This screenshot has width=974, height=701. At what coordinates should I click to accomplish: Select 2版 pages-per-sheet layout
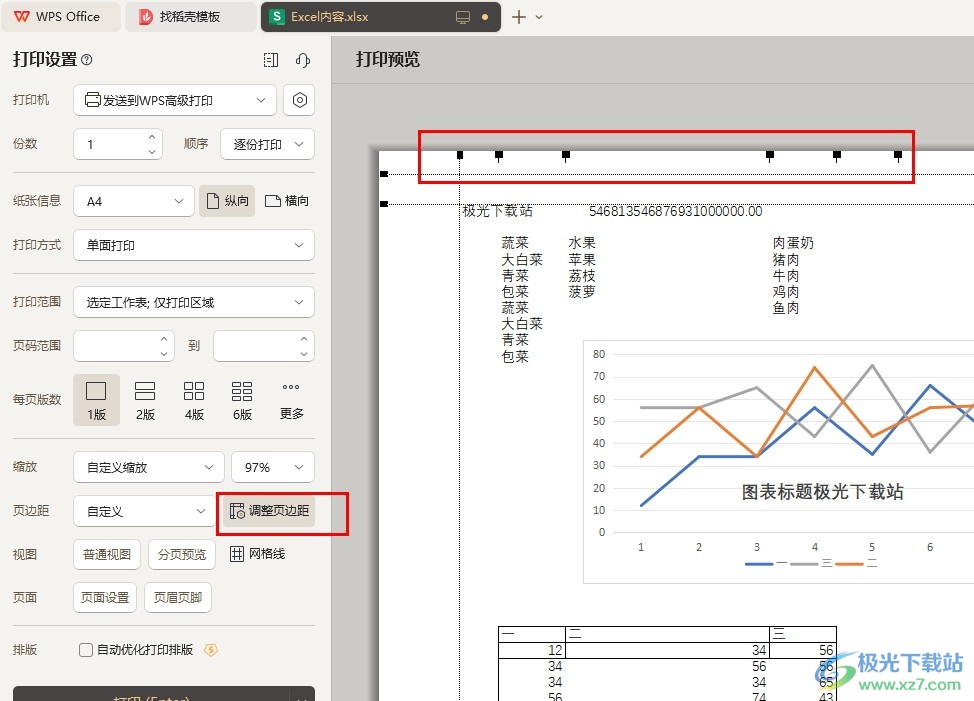point(145,399)
